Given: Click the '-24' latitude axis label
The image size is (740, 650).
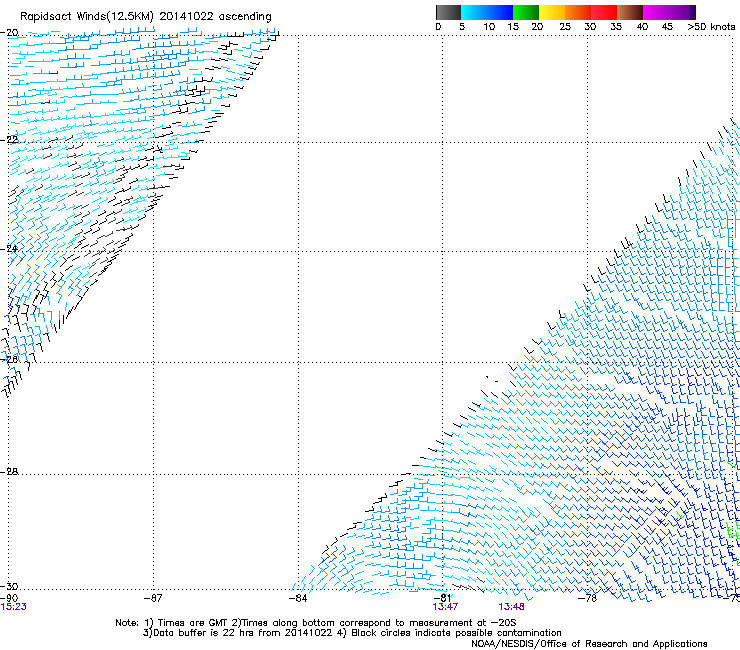Looking at the screenshot, I should [x=9, y=248].
